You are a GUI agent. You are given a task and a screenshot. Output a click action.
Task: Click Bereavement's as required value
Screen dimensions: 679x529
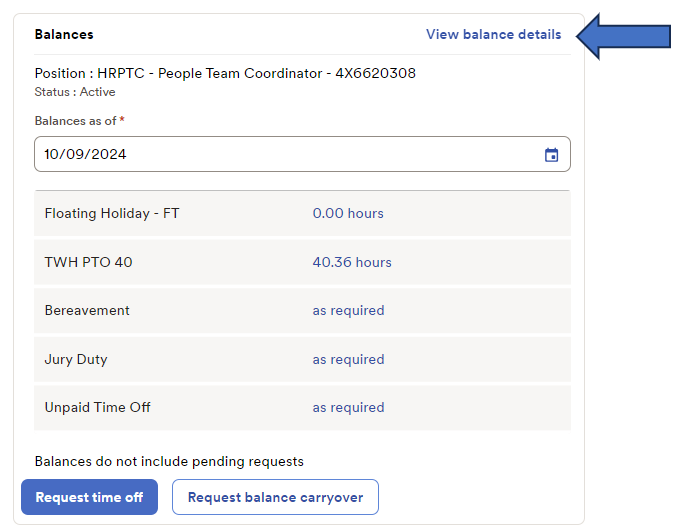(348, 310)
